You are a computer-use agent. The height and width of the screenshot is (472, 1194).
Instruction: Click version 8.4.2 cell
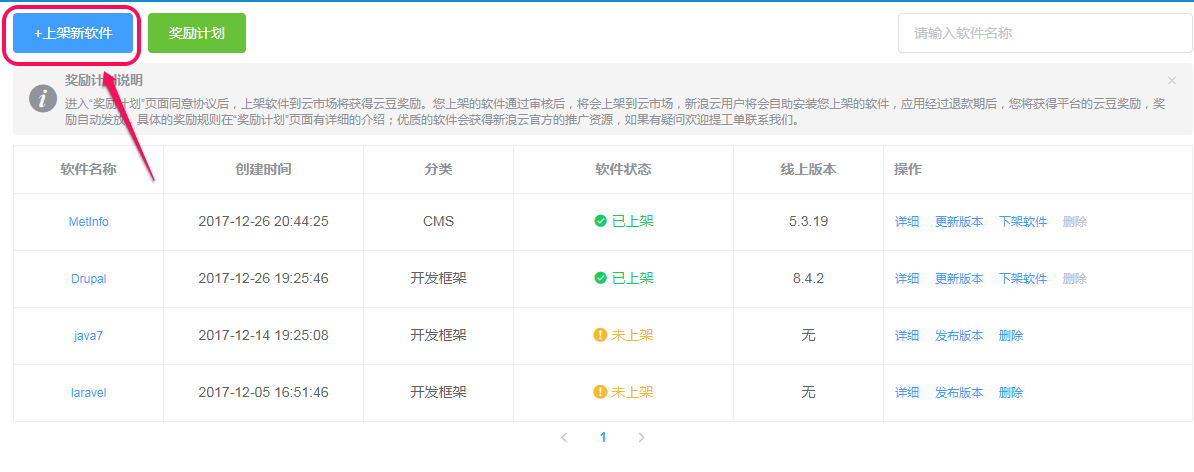[x=809, y=279]
